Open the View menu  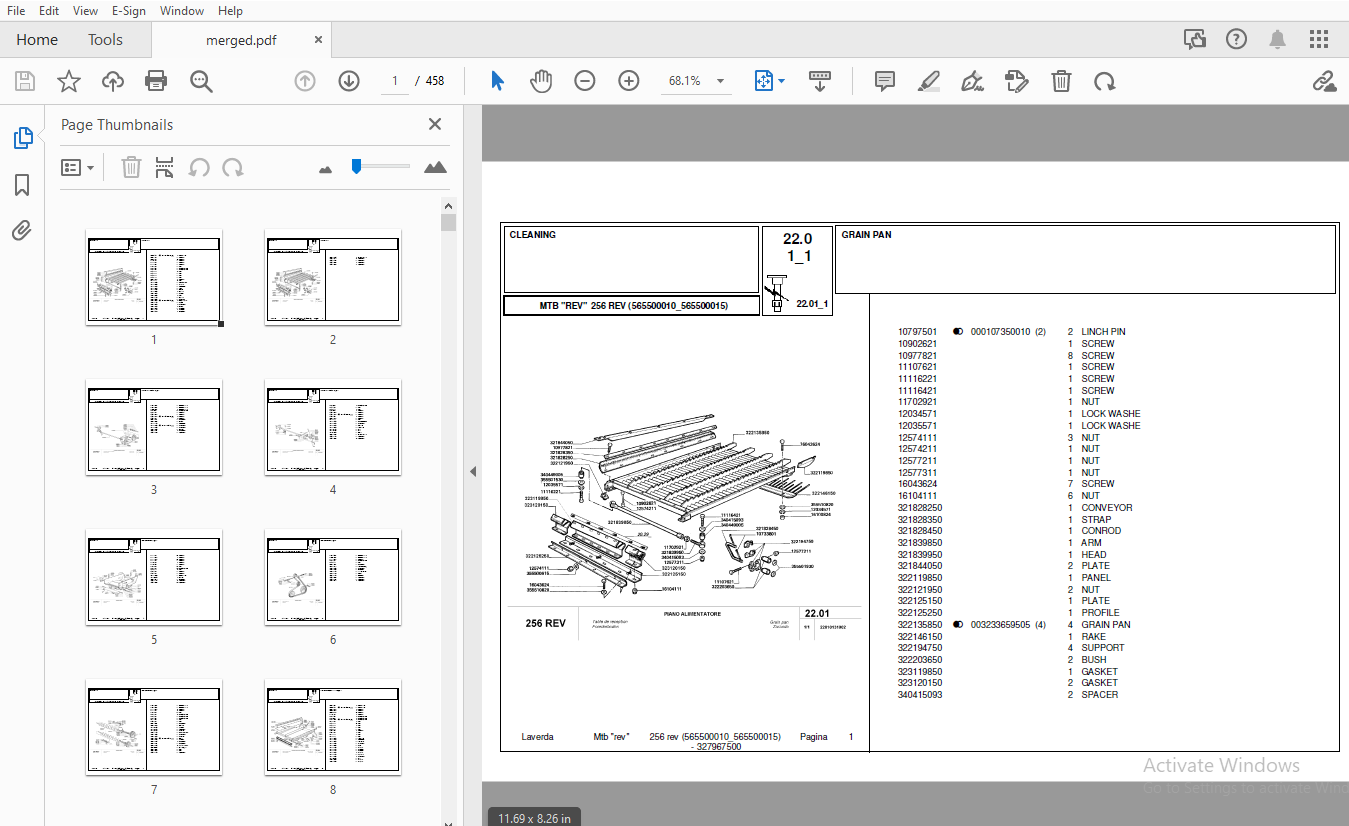click(86, 11)
